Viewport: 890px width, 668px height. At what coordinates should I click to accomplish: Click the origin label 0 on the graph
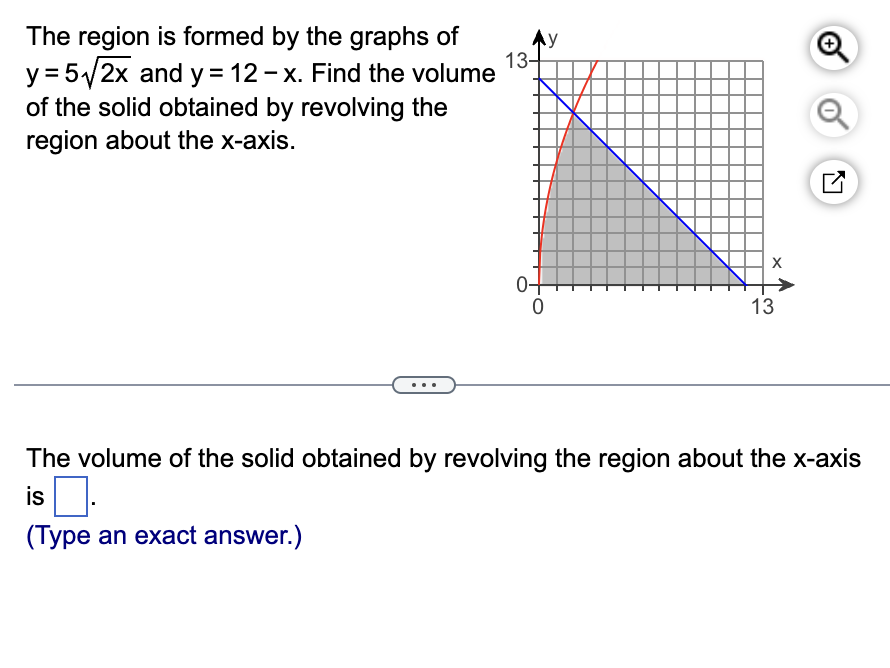tap(536, 305)
